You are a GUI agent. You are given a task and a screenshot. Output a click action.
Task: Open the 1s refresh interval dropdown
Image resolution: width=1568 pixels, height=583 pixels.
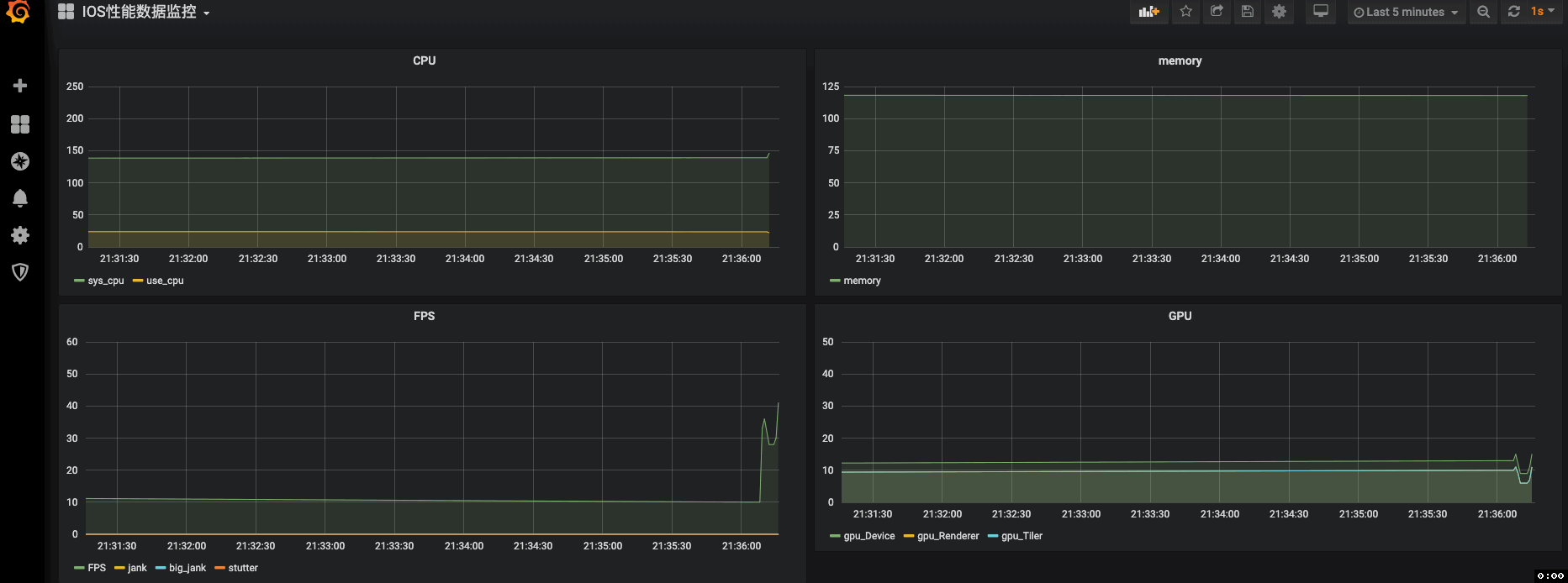point(1543,12)
